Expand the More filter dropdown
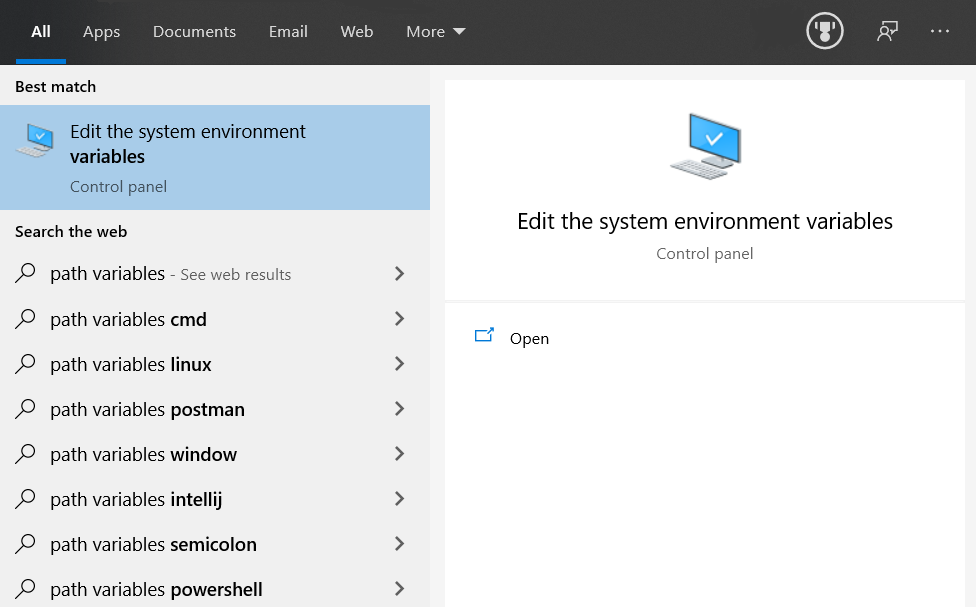 coord(436,32)
